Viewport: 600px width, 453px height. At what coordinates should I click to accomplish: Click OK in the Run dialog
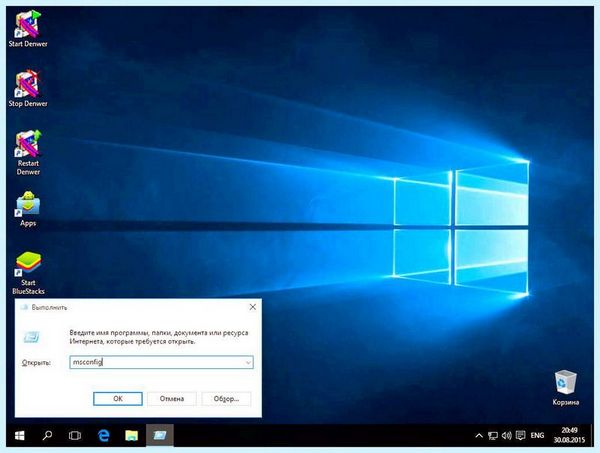coord(118,399)
